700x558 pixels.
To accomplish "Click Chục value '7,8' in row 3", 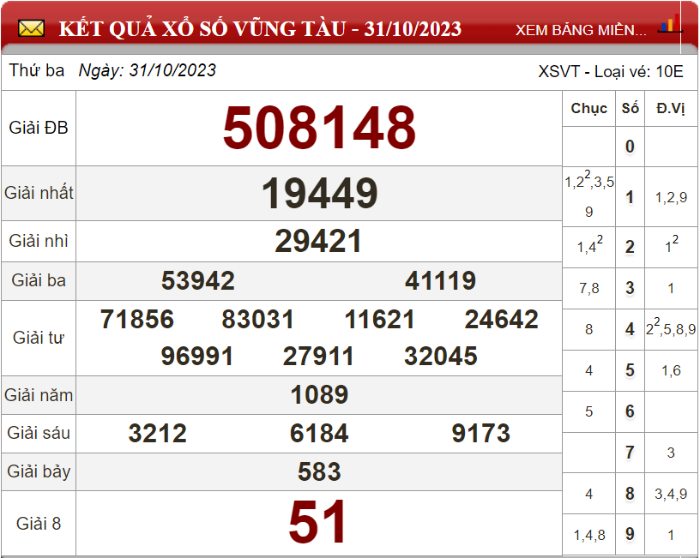I will pos(589,289).
